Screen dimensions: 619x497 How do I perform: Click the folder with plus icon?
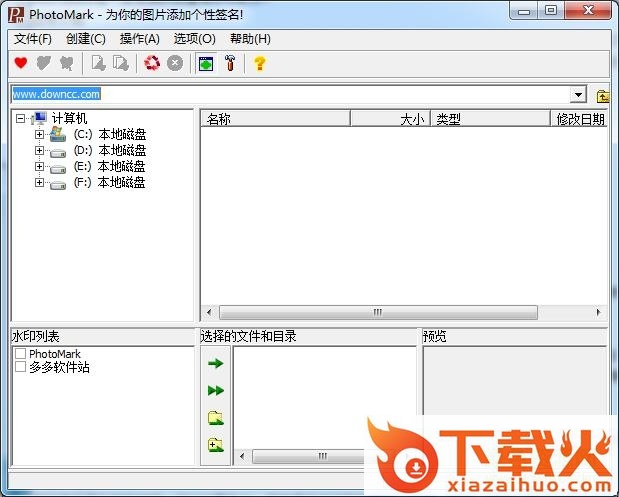coord(216,445)
